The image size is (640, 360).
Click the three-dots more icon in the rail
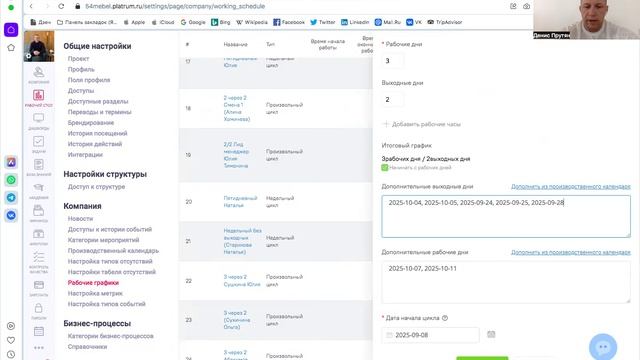(39, 348)
